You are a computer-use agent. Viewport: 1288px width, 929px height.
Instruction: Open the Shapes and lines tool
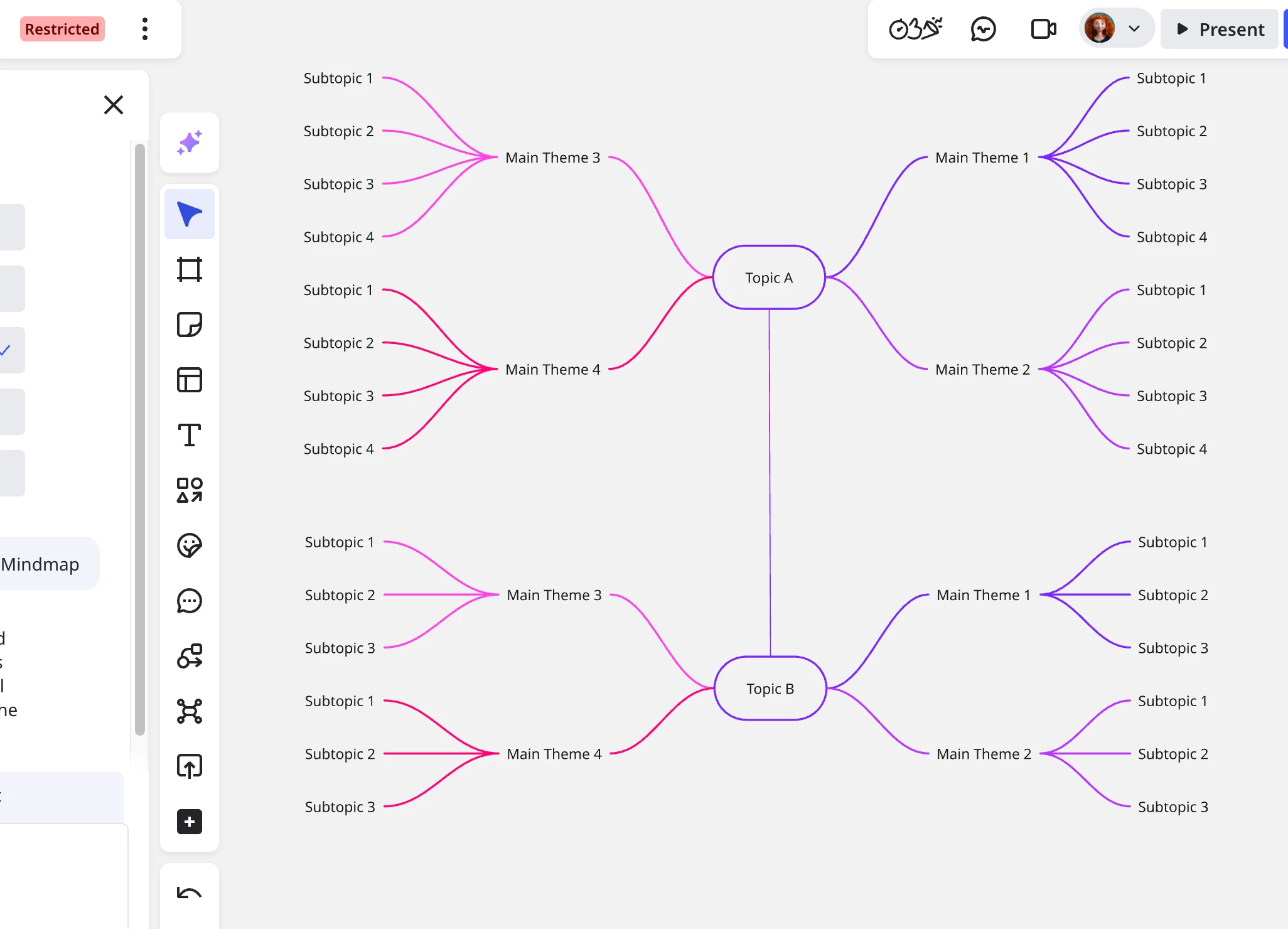coord(190,490)
